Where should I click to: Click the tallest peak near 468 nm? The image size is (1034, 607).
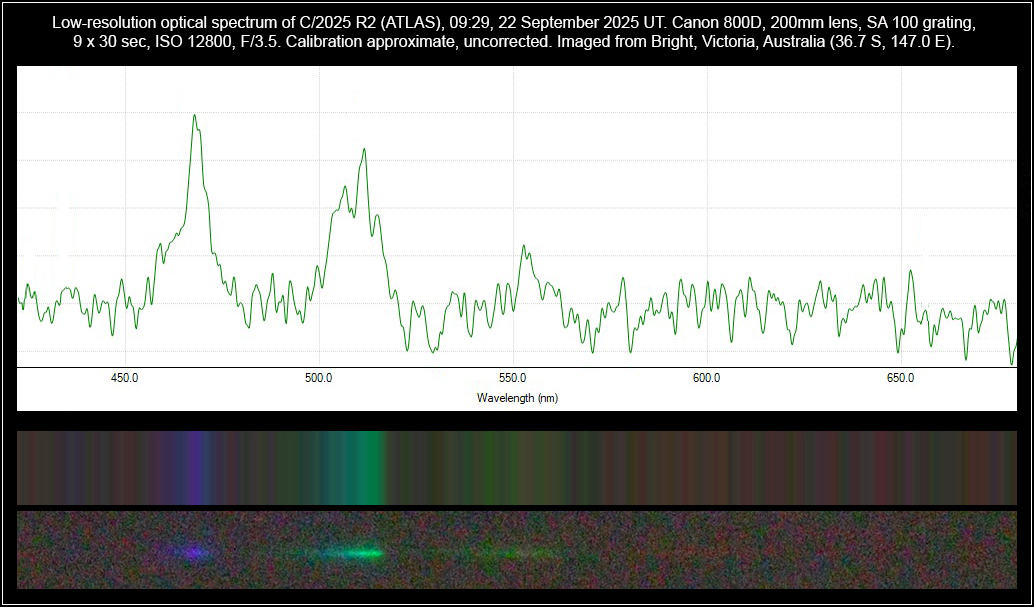[195, 116]
